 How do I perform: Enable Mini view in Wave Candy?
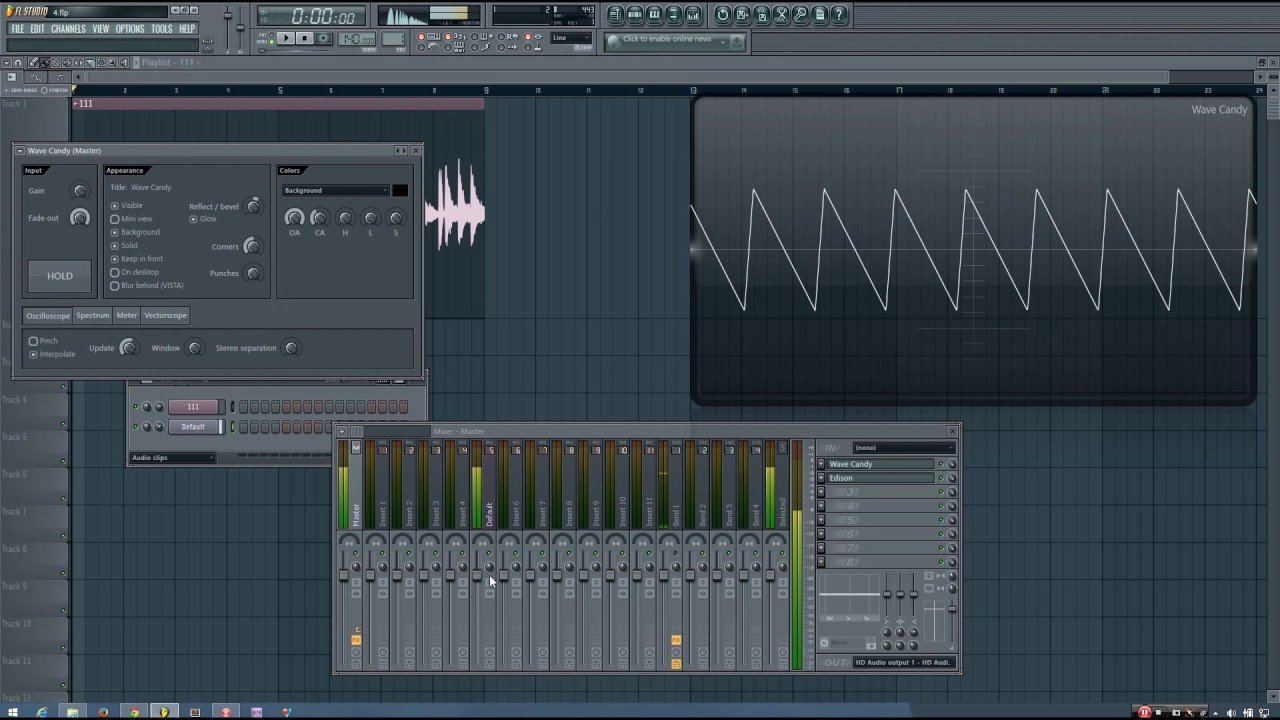pos(115,218)
